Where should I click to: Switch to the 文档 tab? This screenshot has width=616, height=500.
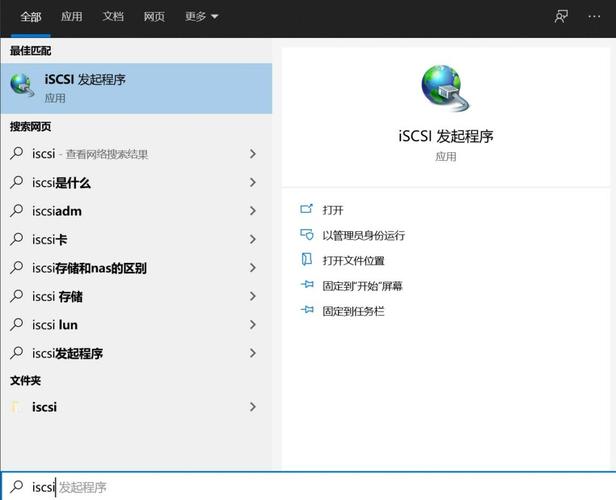click(113, 17)
